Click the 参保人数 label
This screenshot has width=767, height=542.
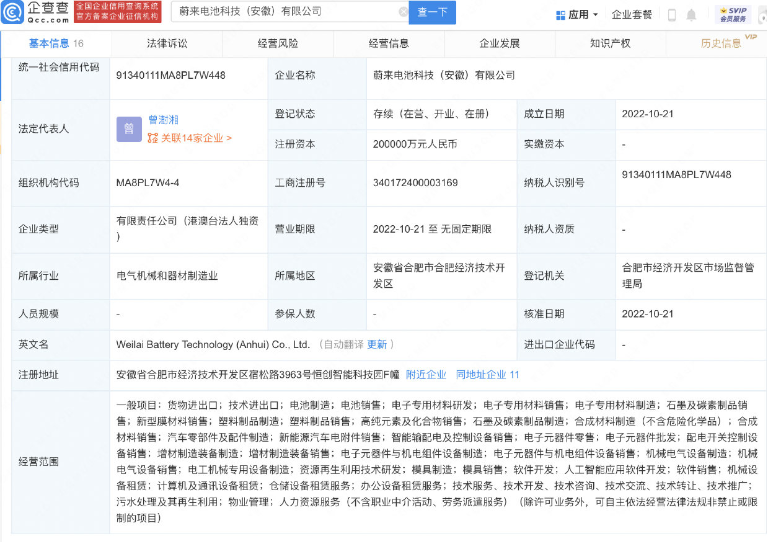coord(295,314)
